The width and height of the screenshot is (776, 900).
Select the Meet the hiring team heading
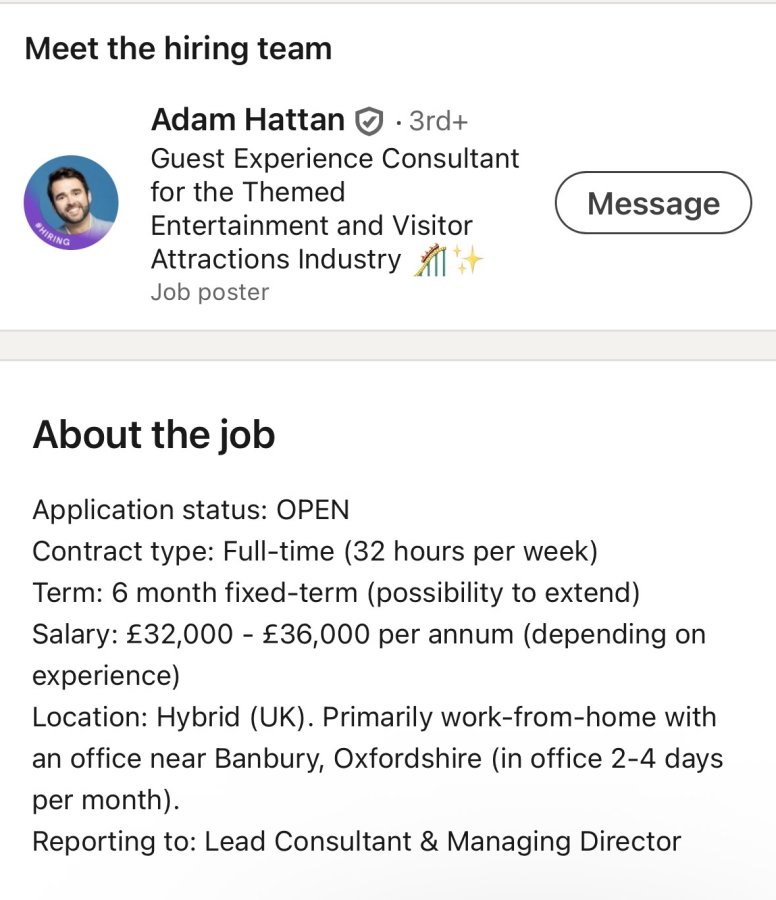tap(179, 48)
